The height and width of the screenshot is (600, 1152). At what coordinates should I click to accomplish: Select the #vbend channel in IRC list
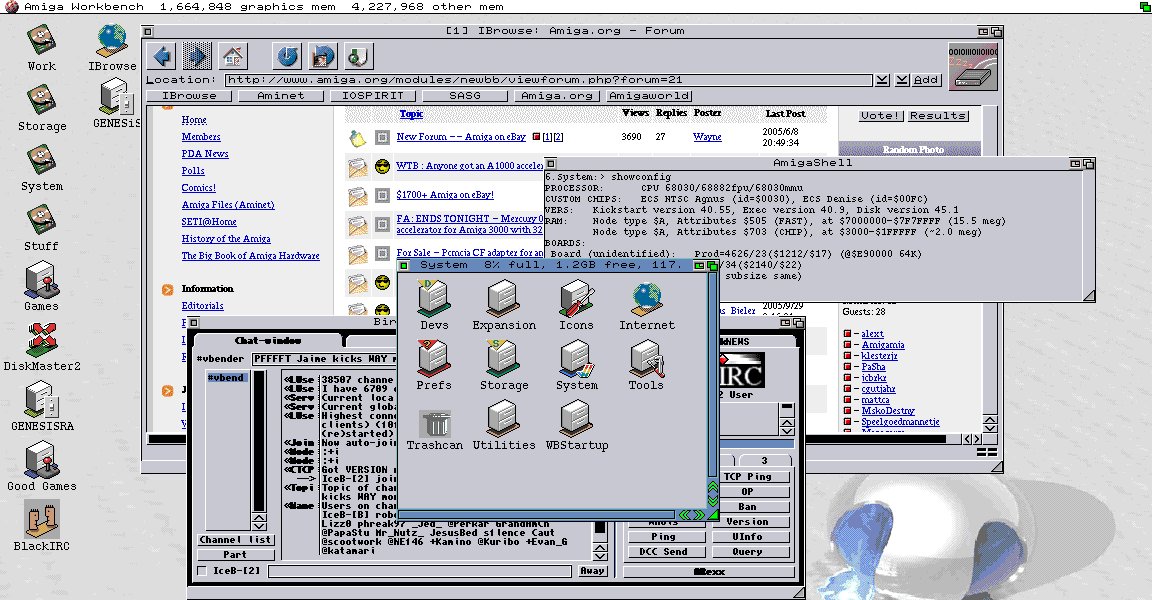[226, 377]
